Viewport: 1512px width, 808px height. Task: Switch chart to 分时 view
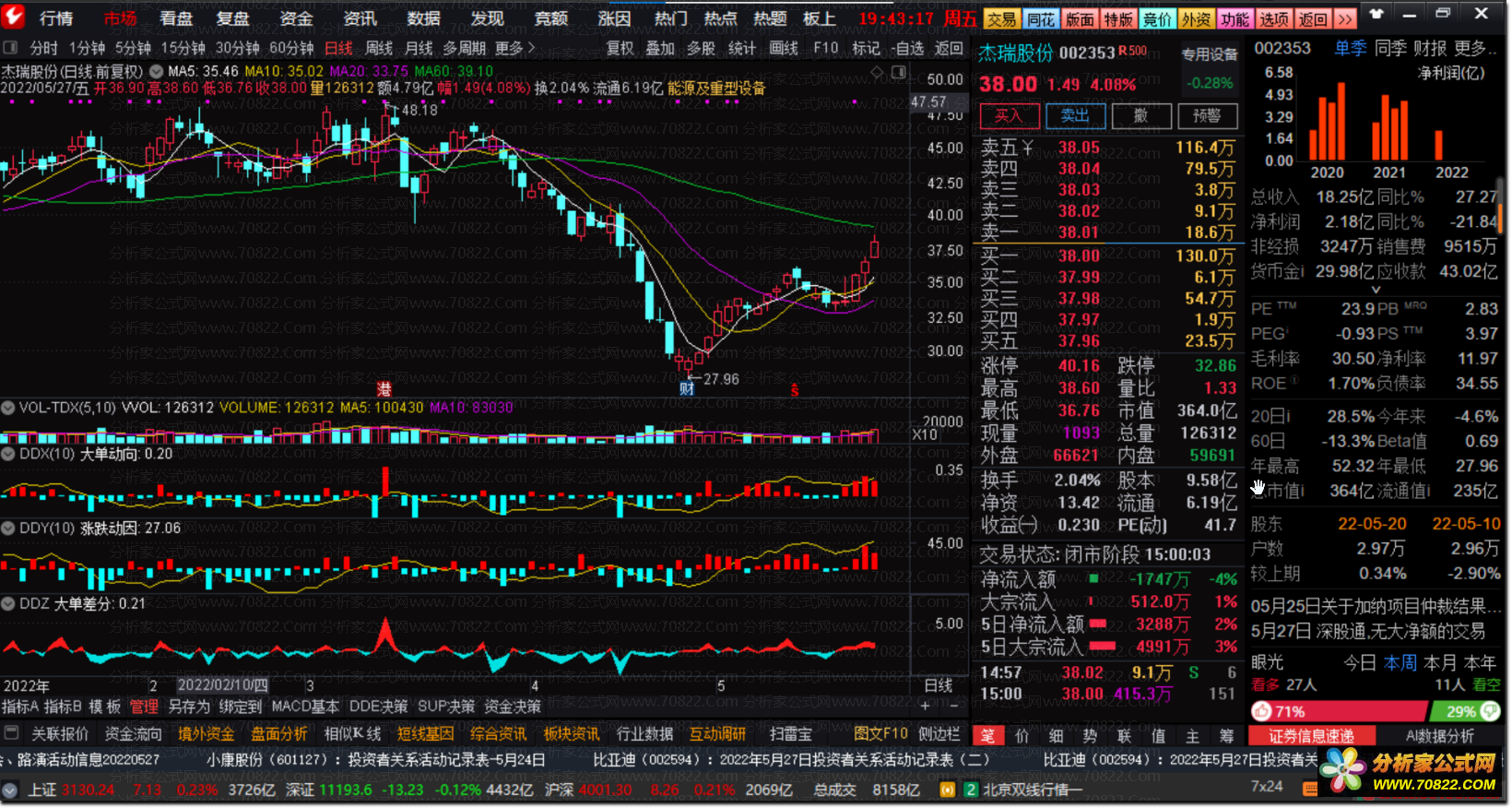[43, 48]
